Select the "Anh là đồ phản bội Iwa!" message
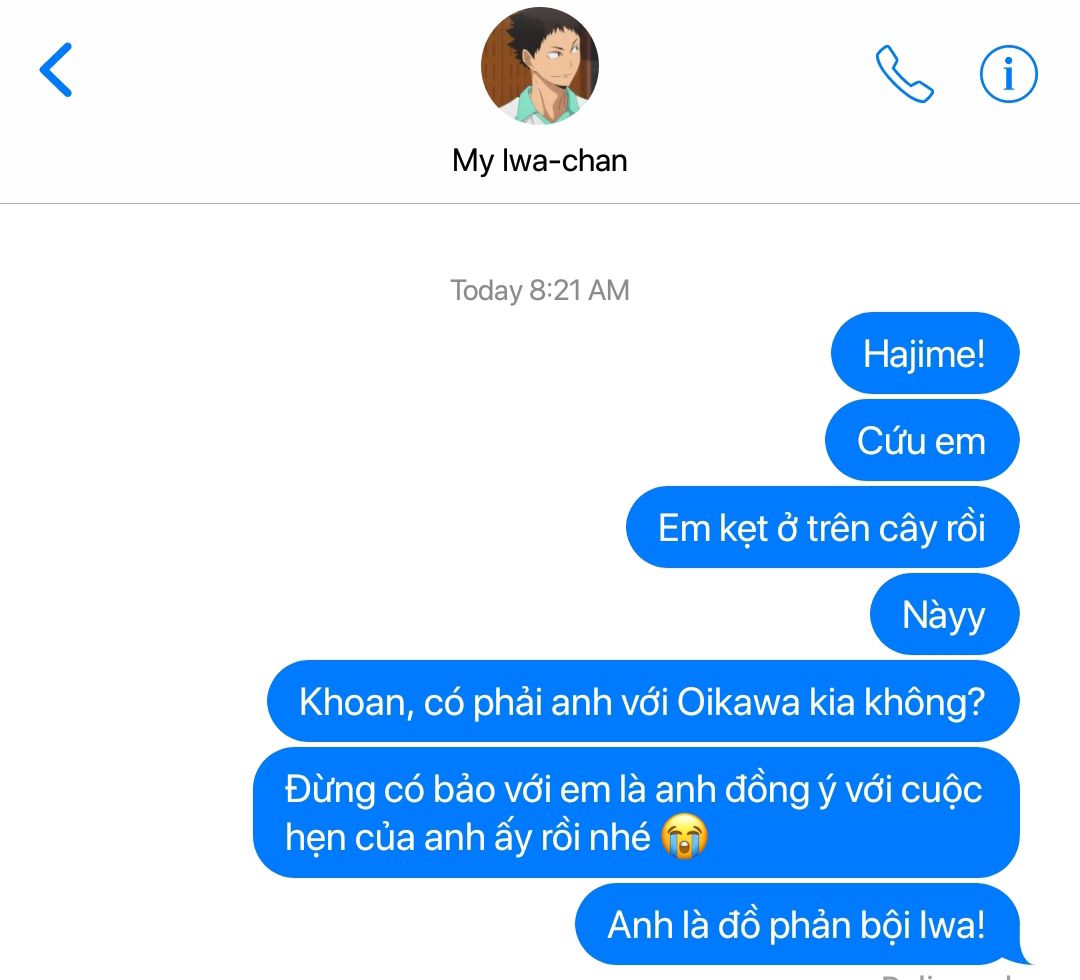The image size is (1080, 980). click(797, 924)
